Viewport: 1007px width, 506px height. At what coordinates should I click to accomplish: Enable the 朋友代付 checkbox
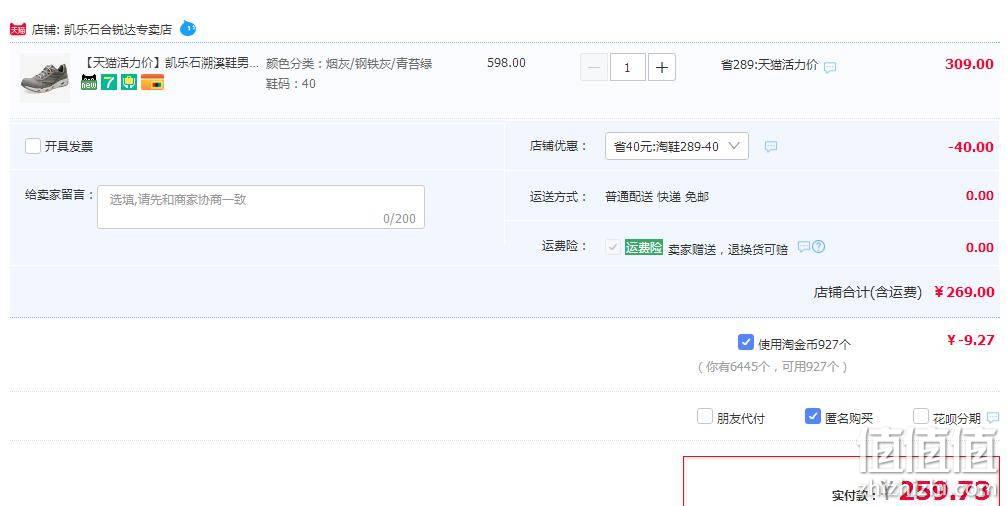(705, 416)
